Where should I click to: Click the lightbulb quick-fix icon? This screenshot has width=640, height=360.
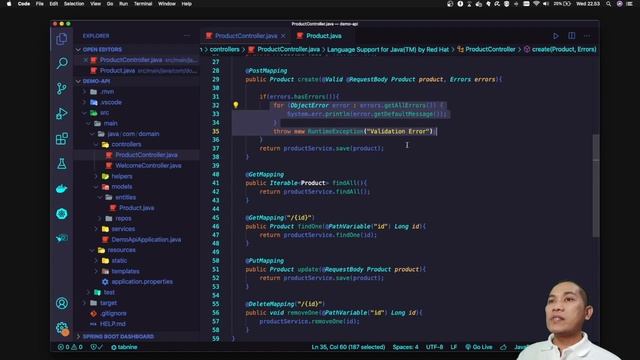[x=236, y=105]
